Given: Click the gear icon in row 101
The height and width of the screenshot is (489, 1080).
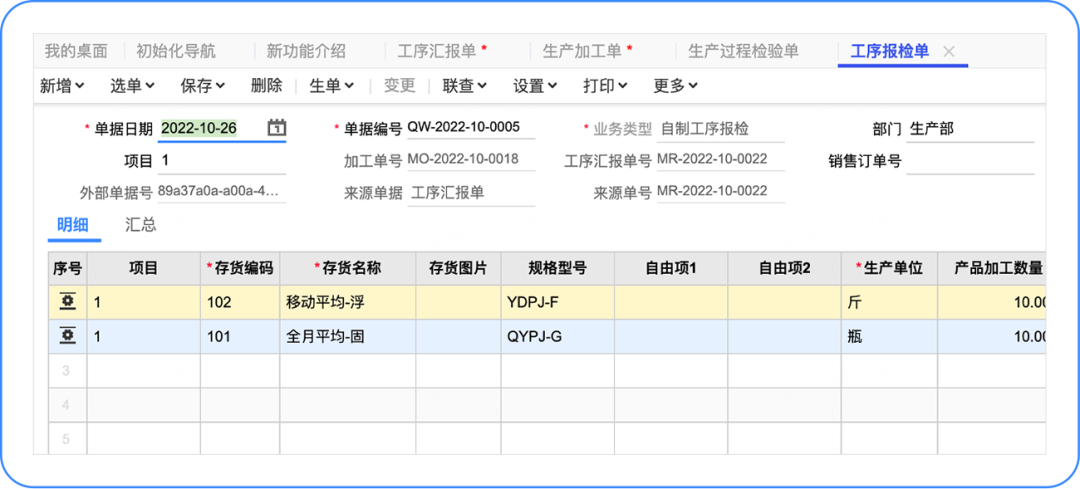Looking at the screenshot, I should coord(68,336).
